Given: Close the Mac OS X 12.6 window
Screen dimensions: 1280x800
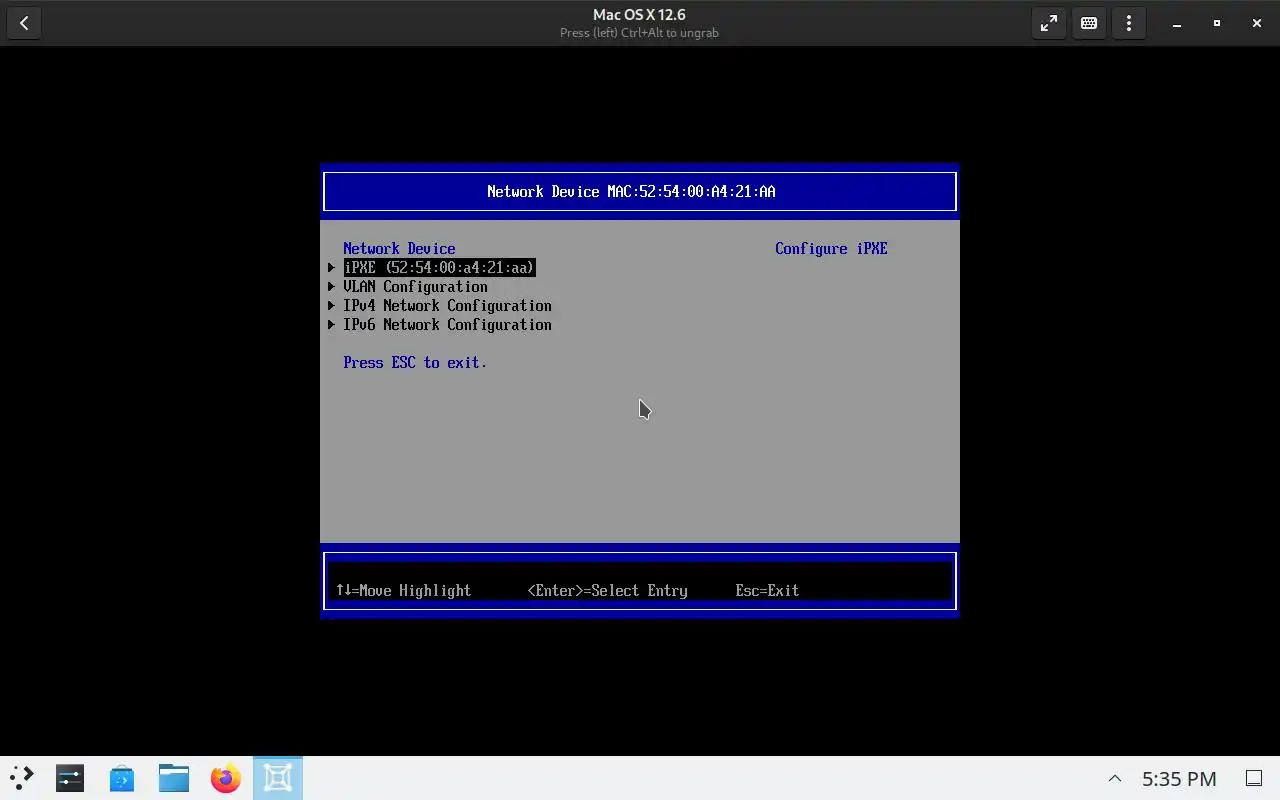Looking at the screenshot, I should pyautogui.click(x=1257, y=23).
